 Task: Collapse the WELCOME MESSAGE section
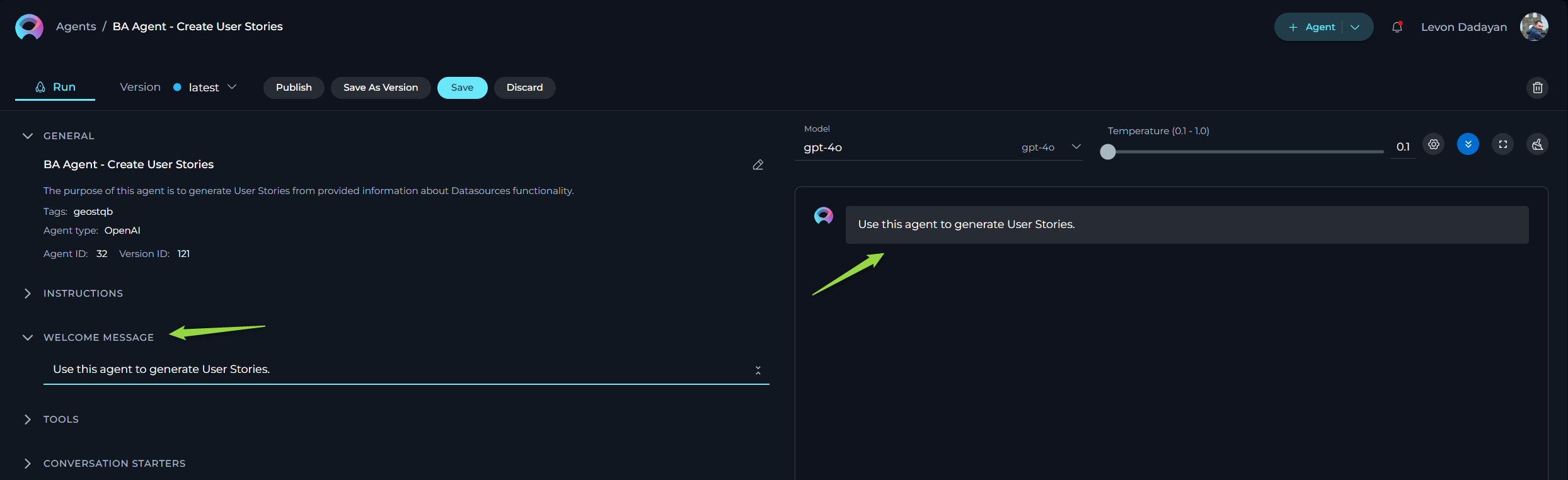(x=28, y=338)
